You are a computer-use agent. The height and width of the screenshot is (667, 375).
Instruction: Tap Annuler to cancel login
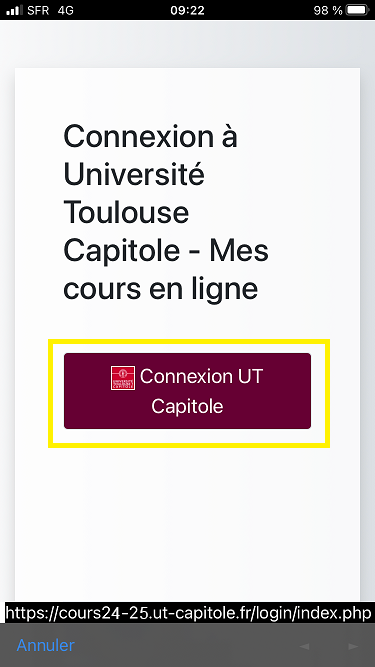45,645
